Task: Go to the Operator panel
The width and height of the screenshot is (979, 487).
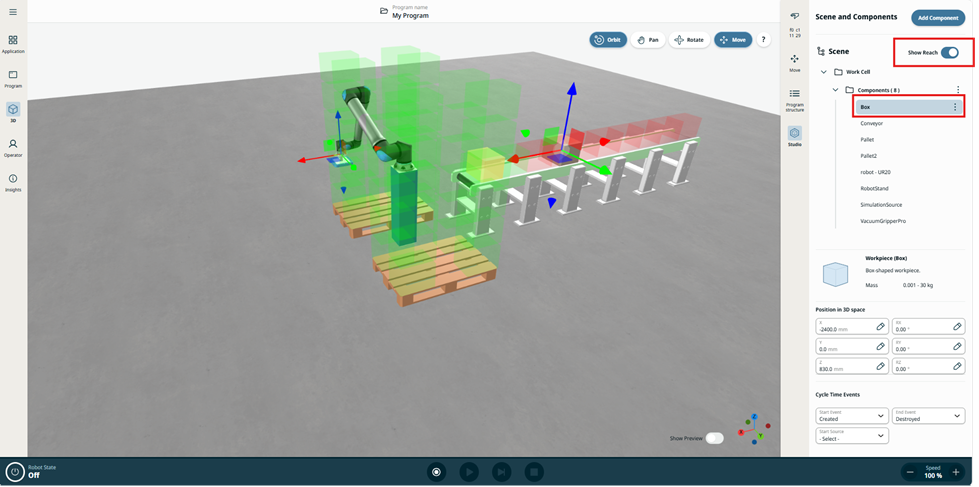Action: coord(13,148)
